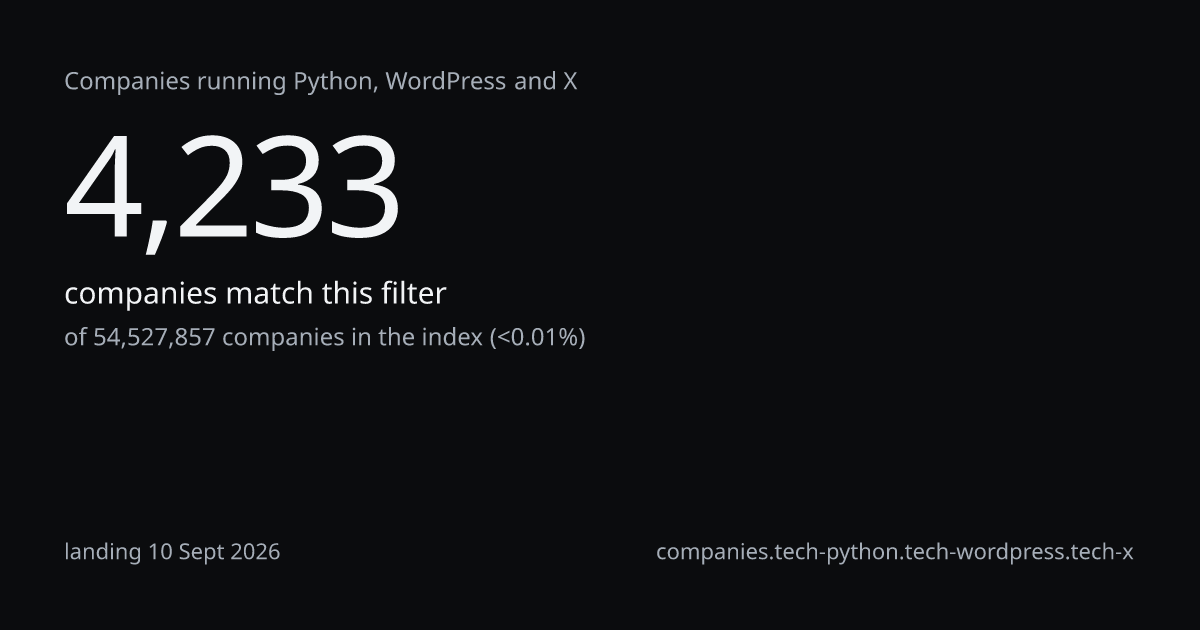Click the leading "companies" segment of the slug
Screen dimensions: 1200x630
coord(714,552)
